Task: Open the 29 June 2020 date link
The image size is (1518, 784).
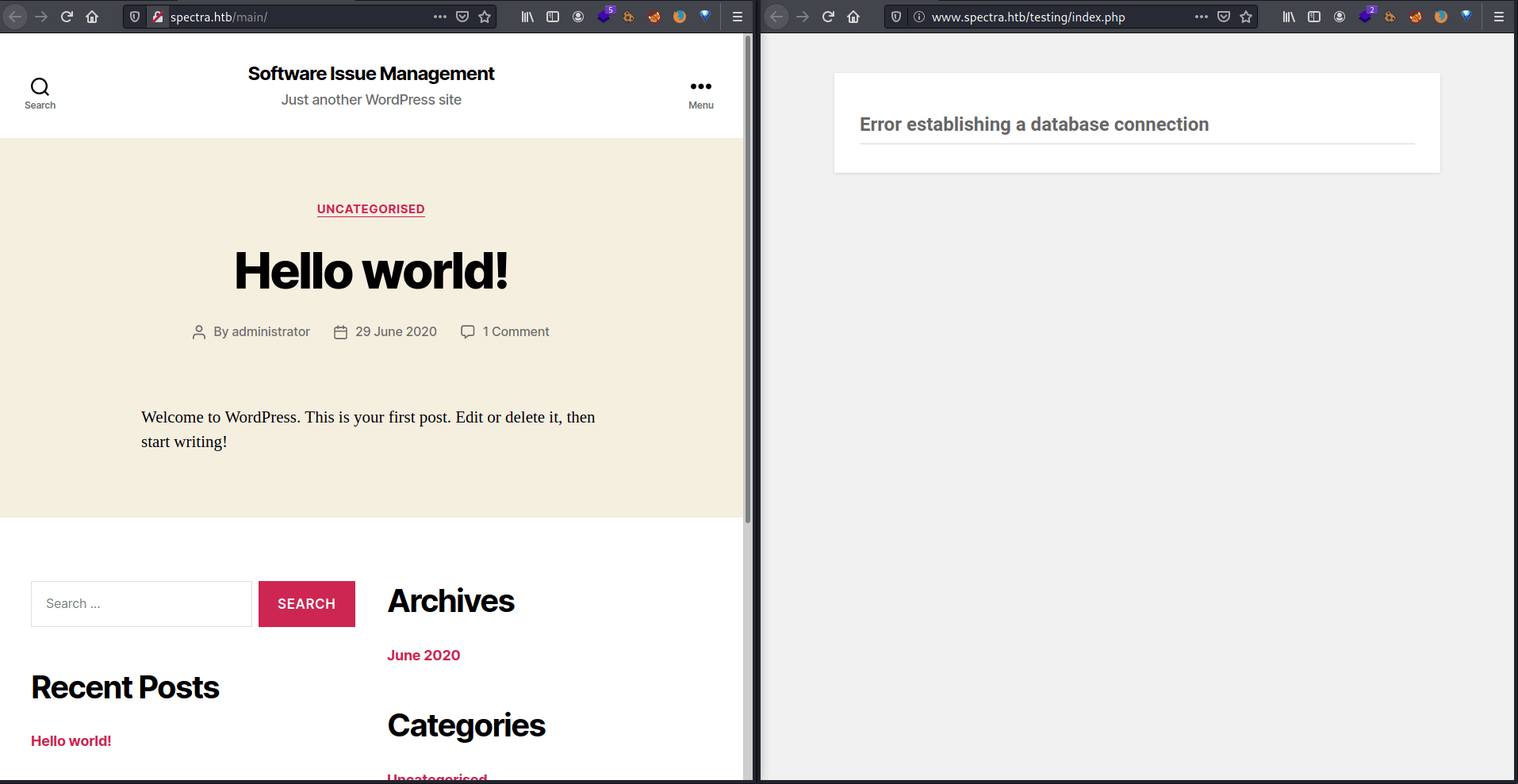Action: pyautogui.click(x=396, y=332)
